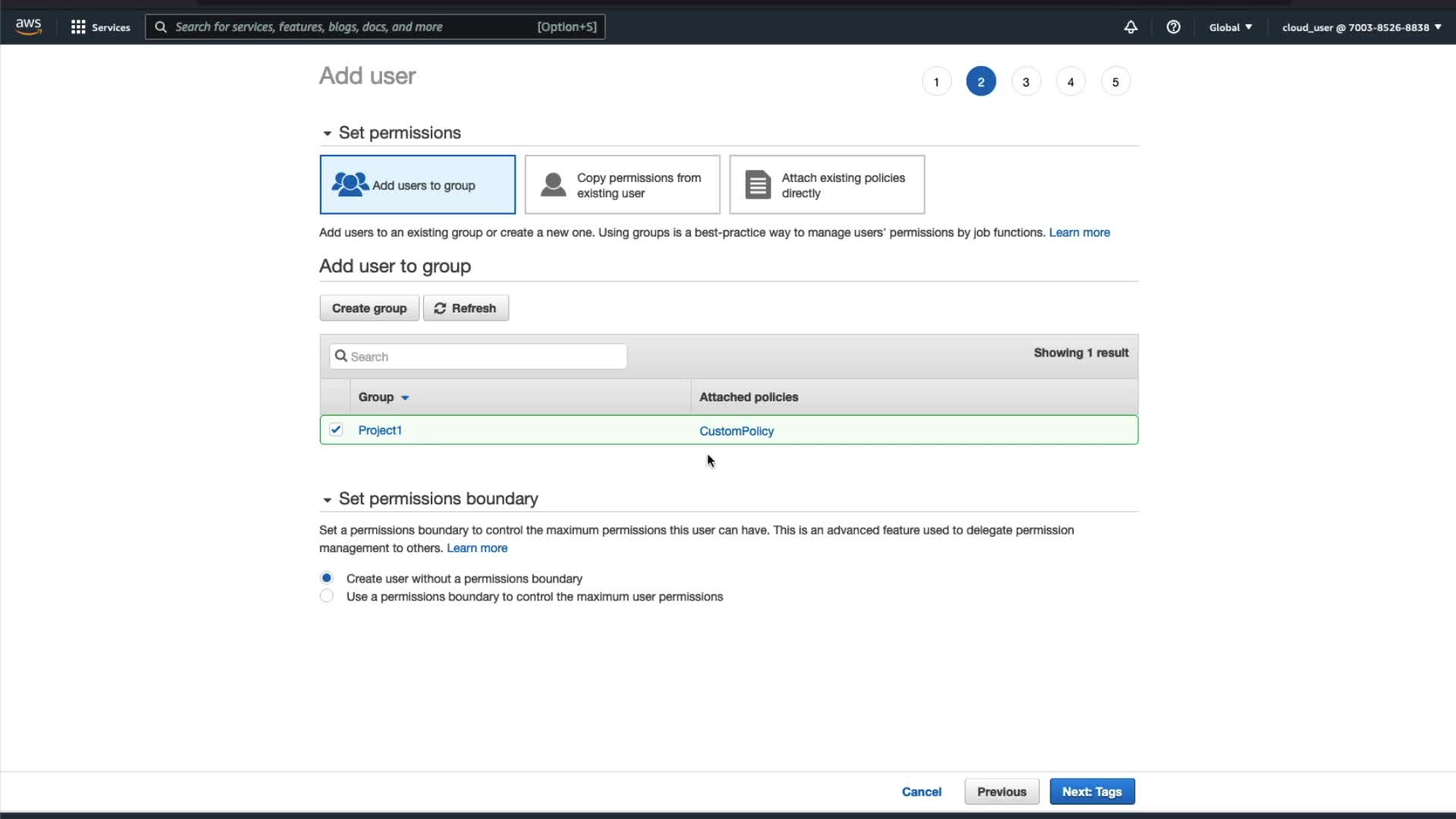
Task: Select the Add users to group option
Action: pos(417,185)
